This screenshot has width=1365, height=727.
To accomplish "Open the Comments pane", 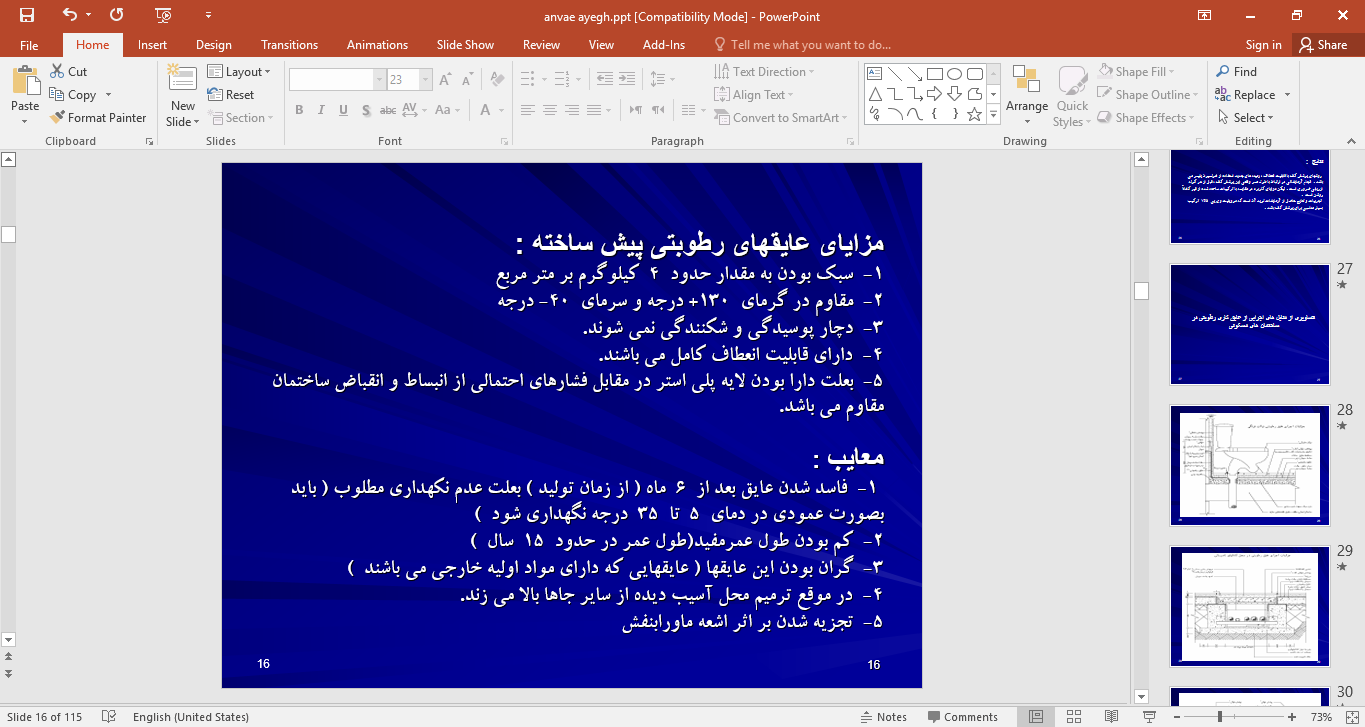I will pos(963,717).
